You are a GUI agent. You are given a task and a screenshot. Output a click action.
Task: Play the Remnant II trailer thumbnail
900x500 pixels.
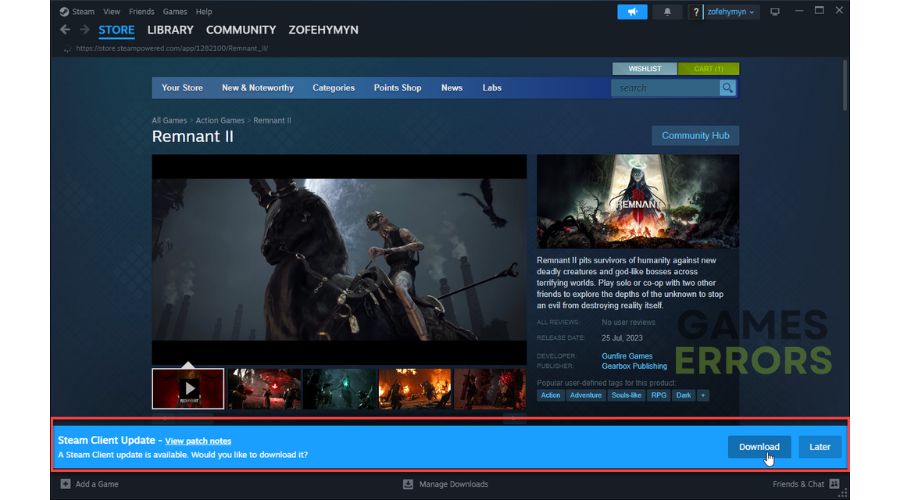click(x=188, y=389)
